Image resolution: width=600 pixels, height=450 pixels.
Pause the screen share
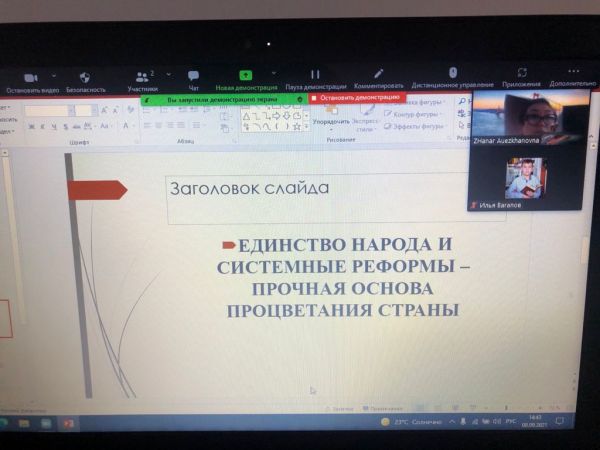[314, 75]
